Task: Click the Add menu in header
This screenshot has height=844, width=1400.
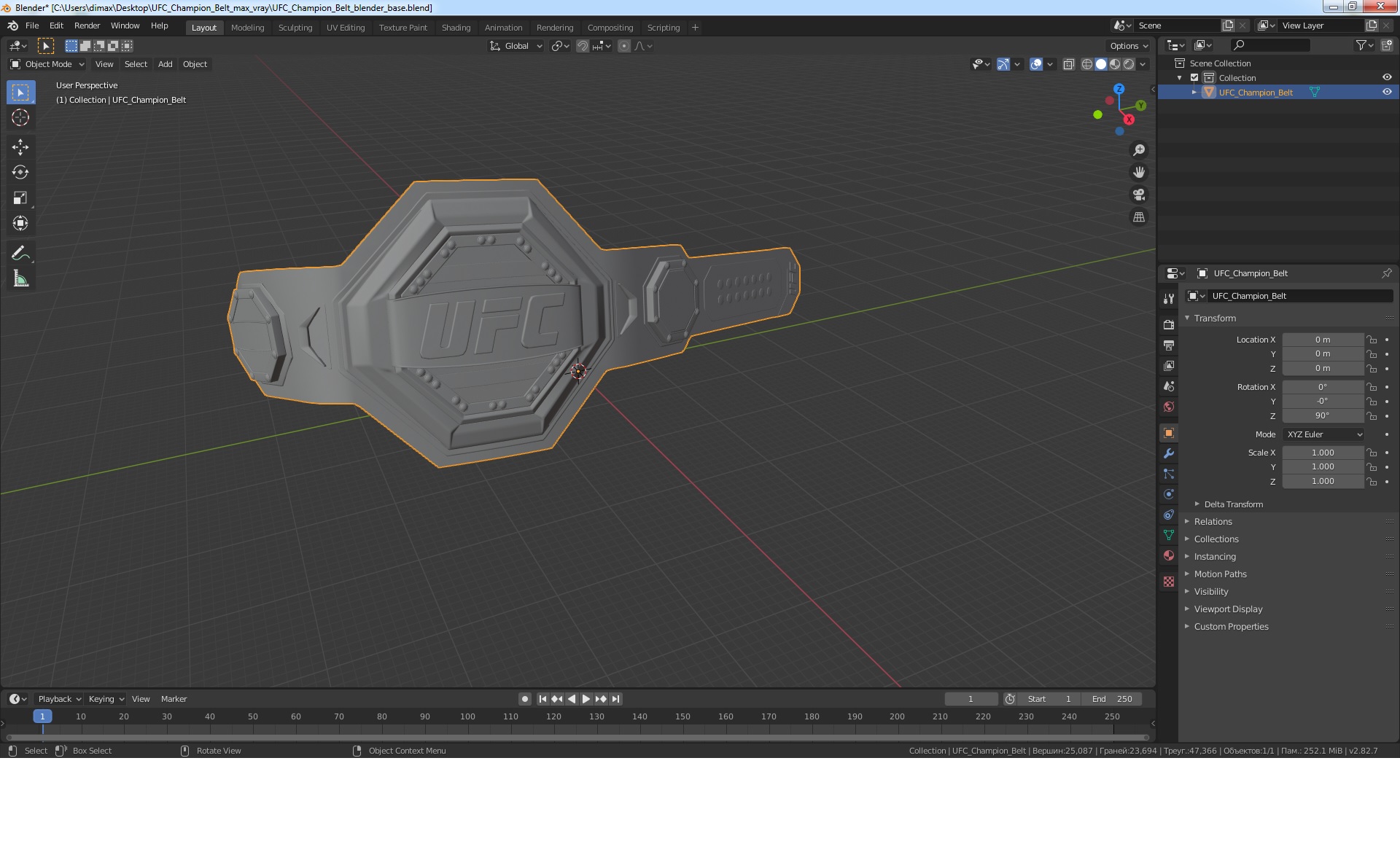Action: click(164, 63)
